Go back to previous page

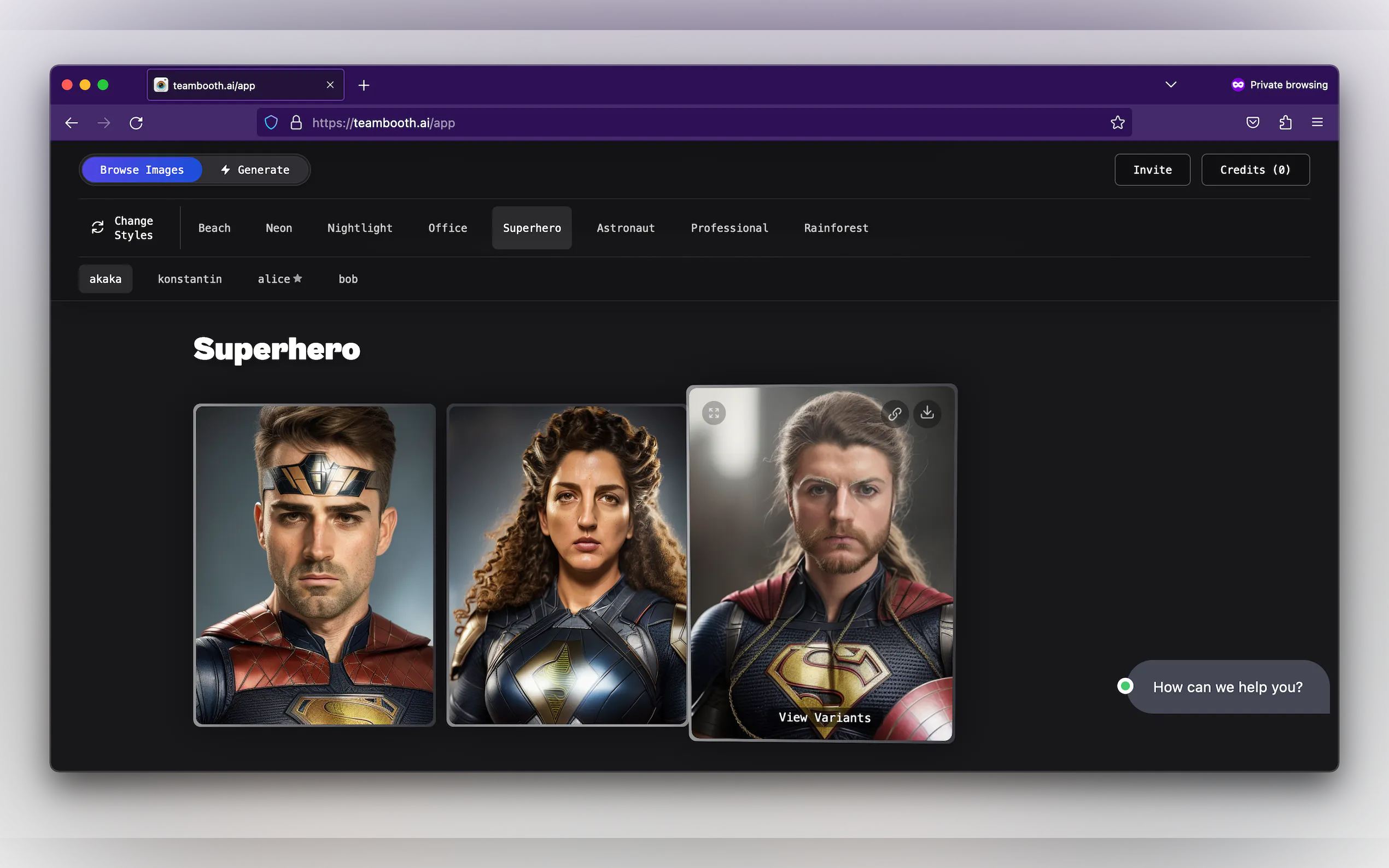pos(72,123)
